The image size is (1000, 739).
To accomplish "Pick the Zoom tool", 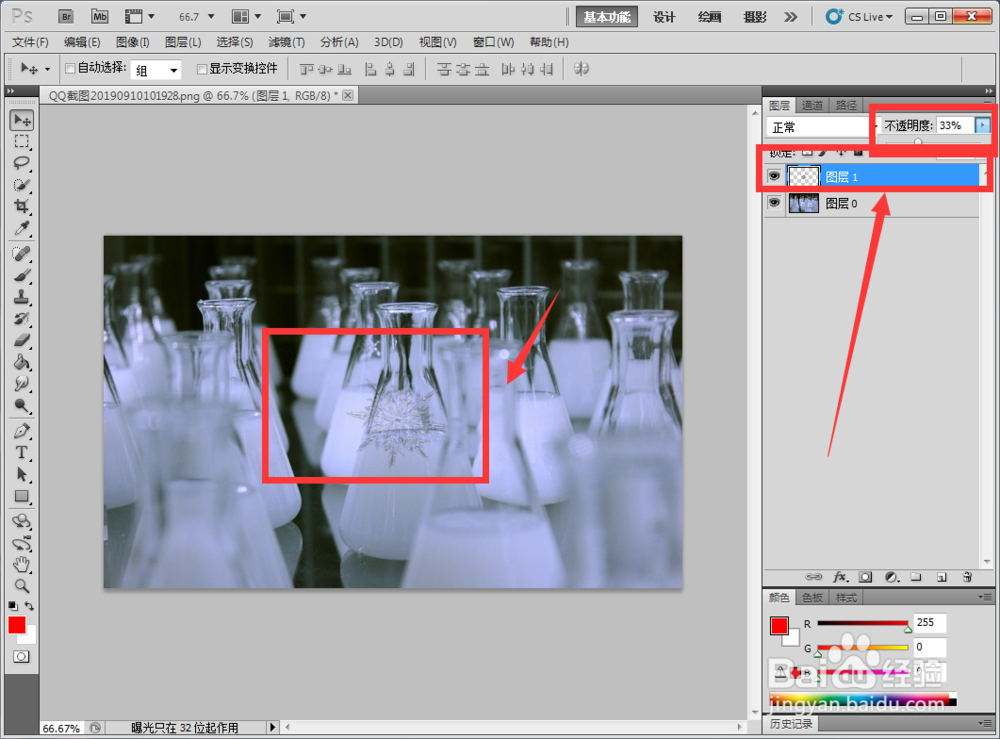I will pos(21,586).
